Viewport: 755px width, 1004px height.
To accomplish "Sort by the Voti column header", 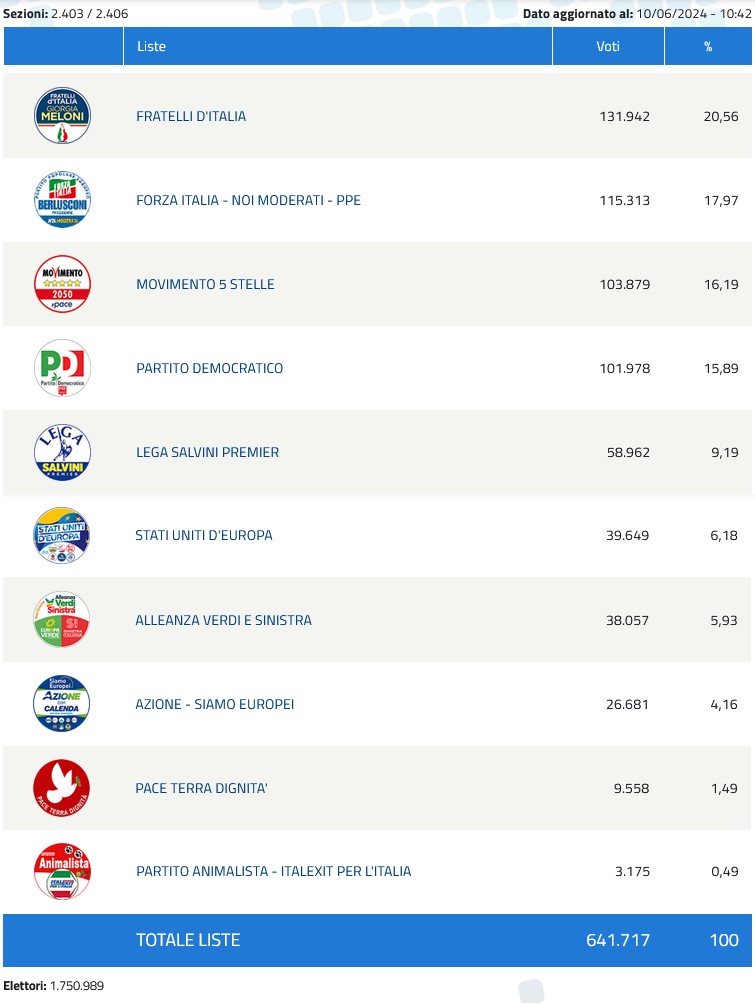I will coord(608,47).
